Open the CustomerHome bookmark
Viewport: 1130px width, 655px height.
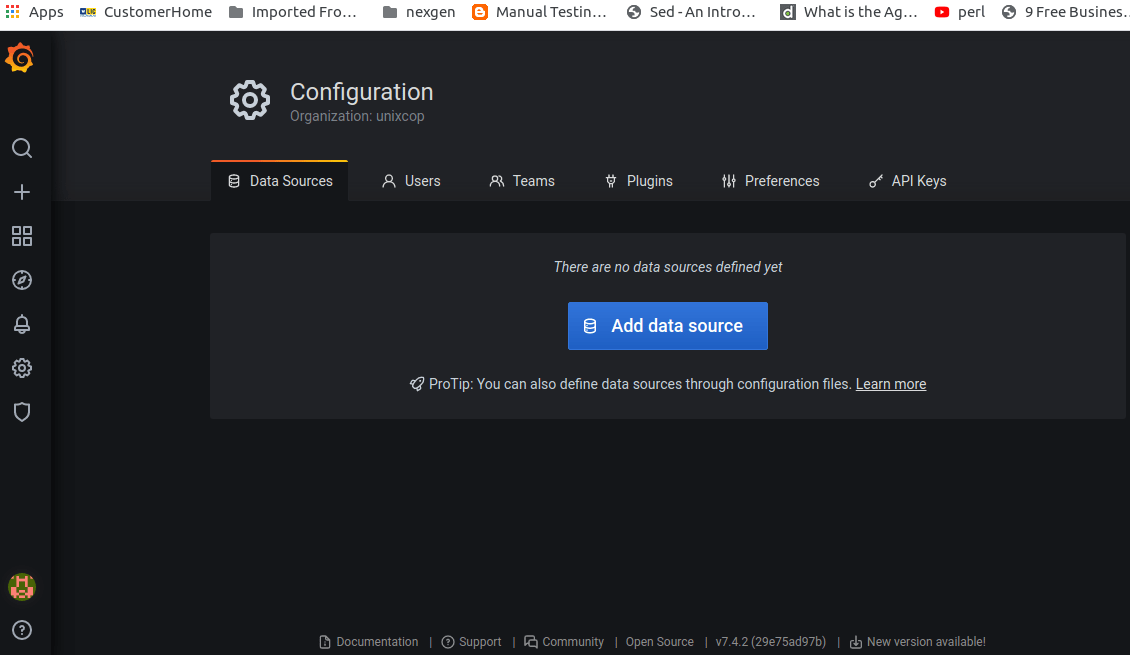(146, 12)
